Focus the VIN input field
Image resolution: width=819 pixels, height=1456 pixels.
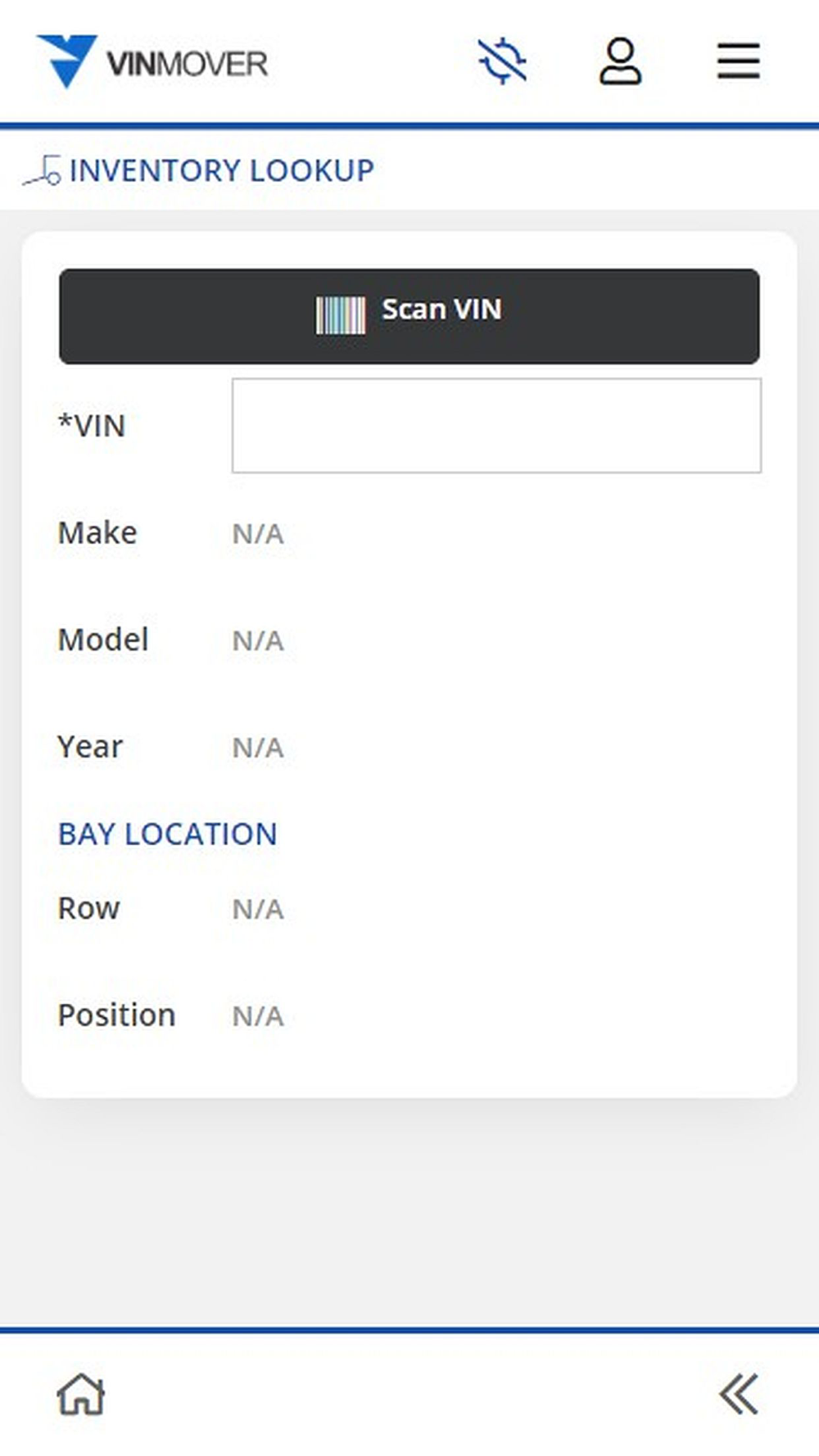point(496,425)
